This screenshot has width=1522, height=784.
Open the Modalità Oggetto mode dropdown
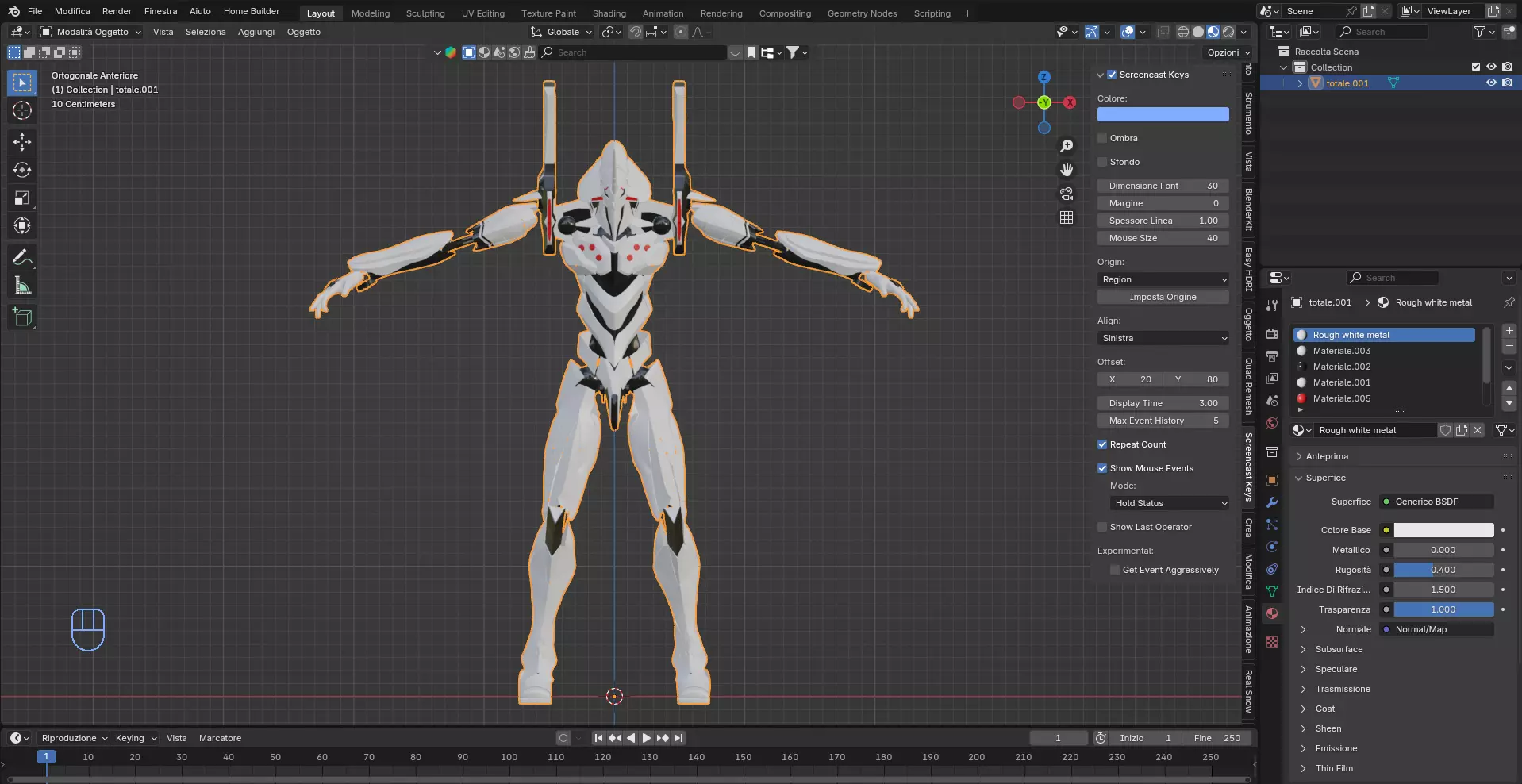coord(91,32)
